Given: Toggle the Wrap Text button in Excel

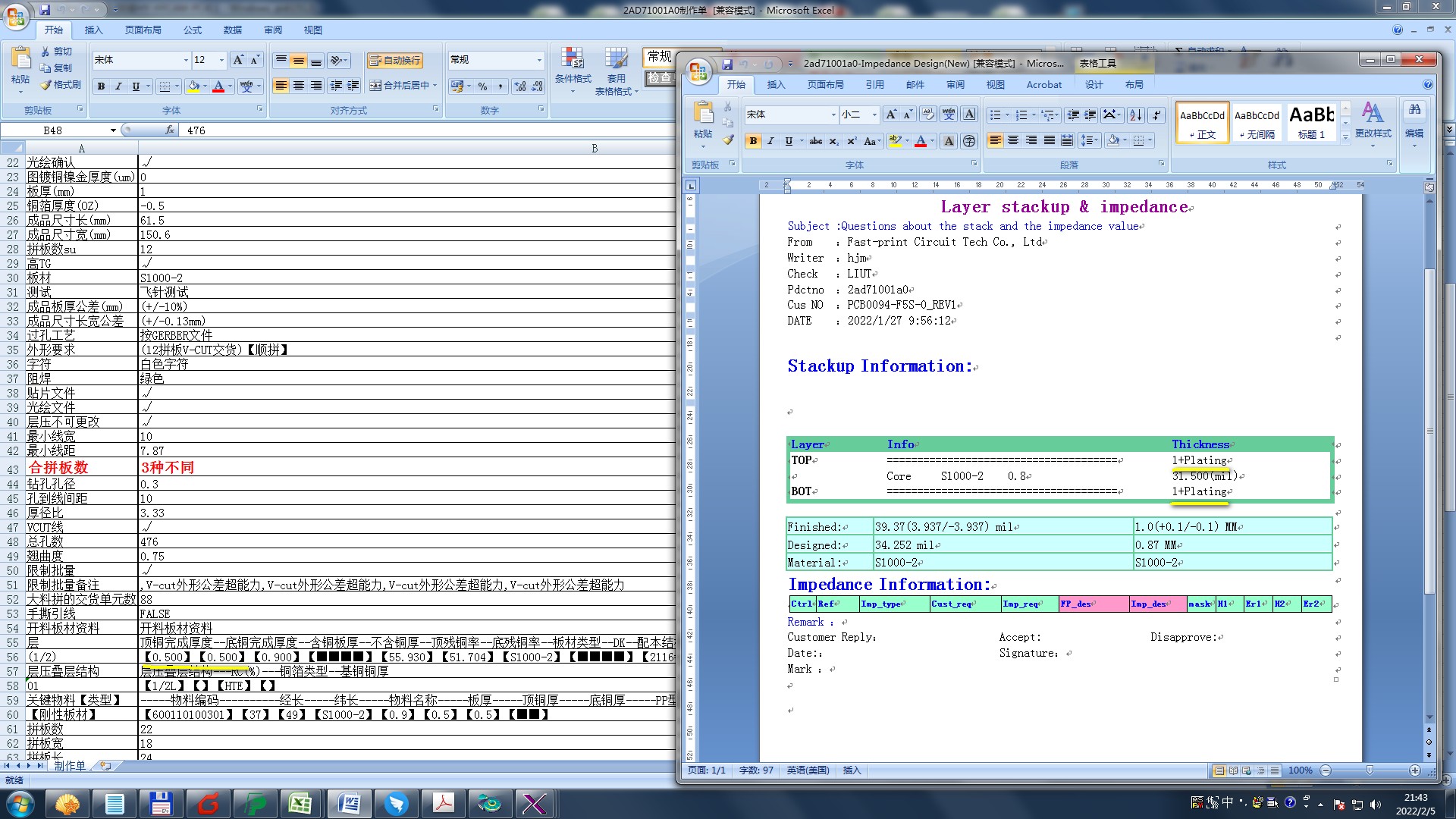Looking at the screenshot, I should click(x=394, y=60).
